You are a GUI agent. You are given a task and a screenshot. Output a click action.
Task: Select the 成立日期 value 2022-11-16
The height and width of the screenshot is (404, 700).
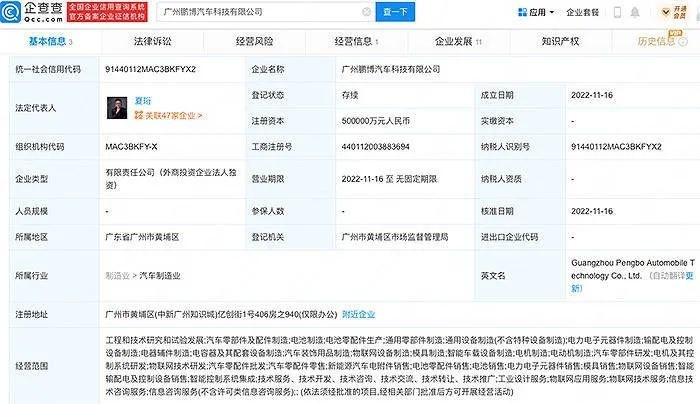(x=592, y=95)
